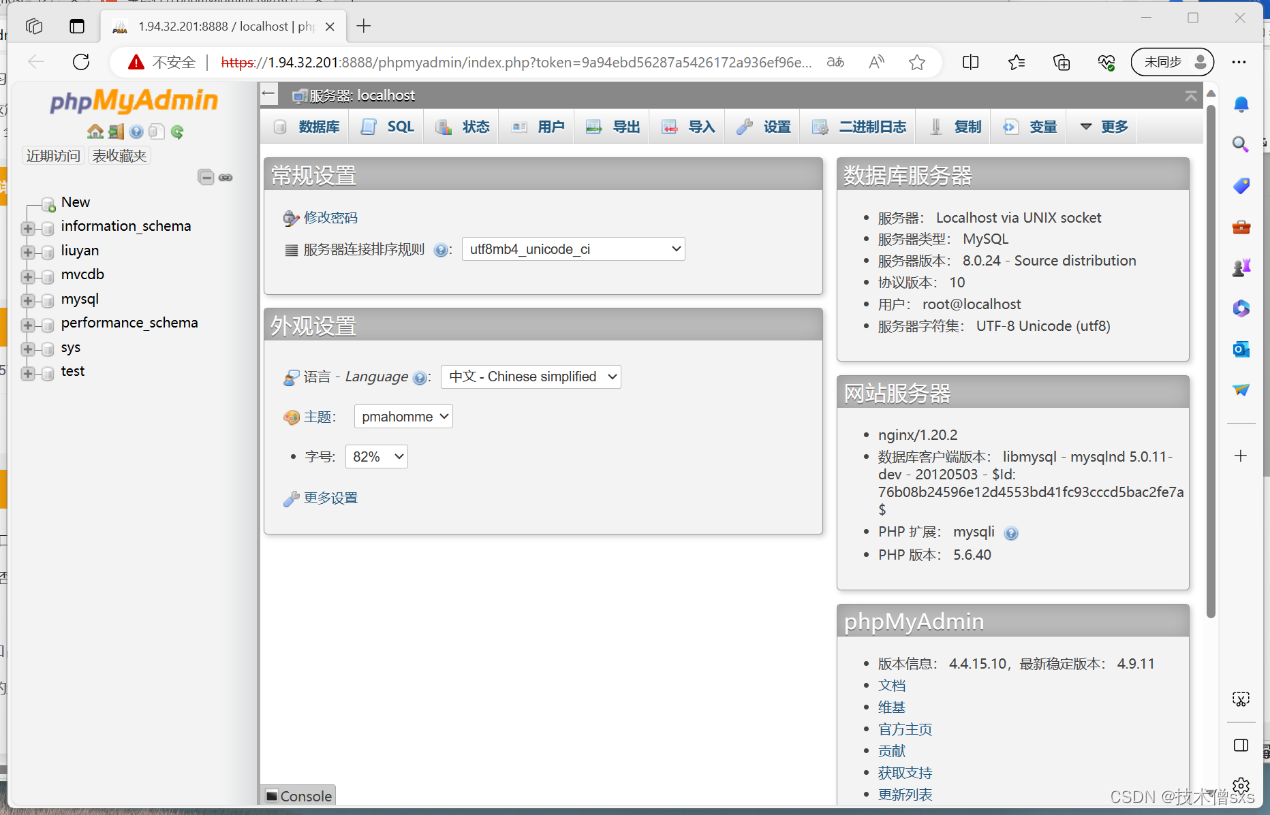
Task: Open the pmahomme theme dropdown
Action: [403, 416]
